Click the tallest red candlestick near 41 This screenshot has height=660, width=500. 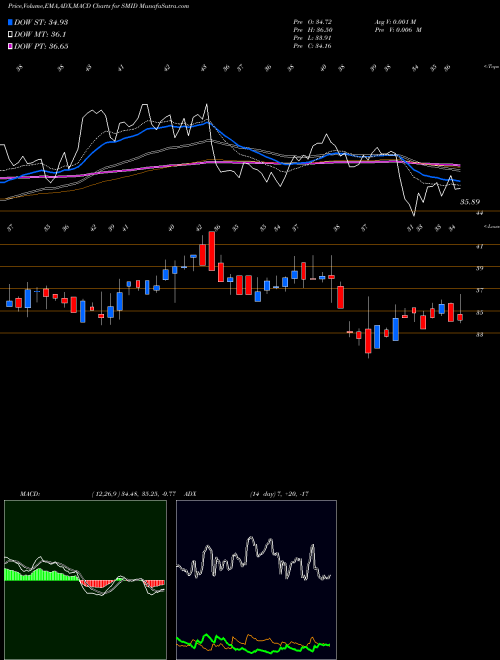point(212,251)
